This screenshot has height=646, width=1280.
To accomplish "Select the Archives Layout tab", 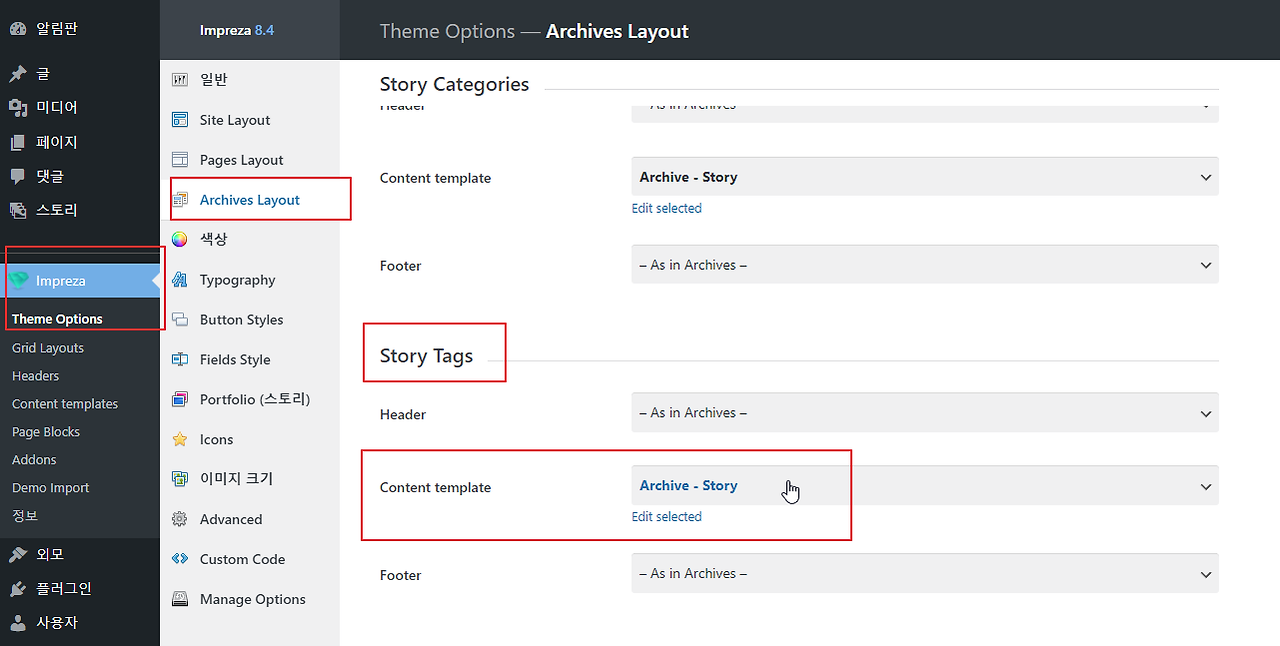I will click(249, 200).
